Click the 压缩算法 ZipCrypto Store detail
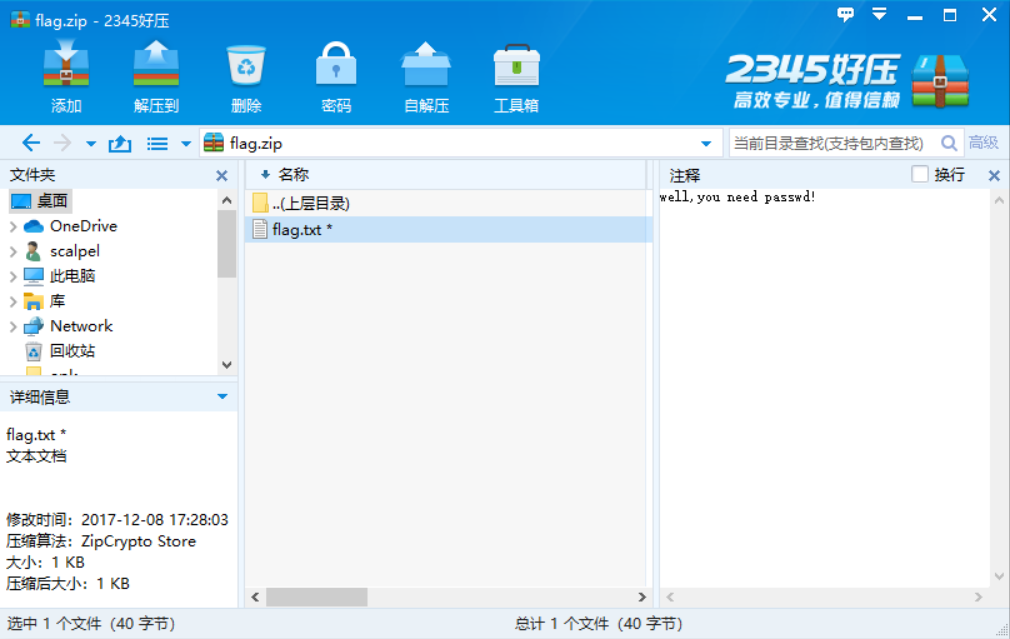This screenshot has width=1010, height=639. tap(101, 541)
